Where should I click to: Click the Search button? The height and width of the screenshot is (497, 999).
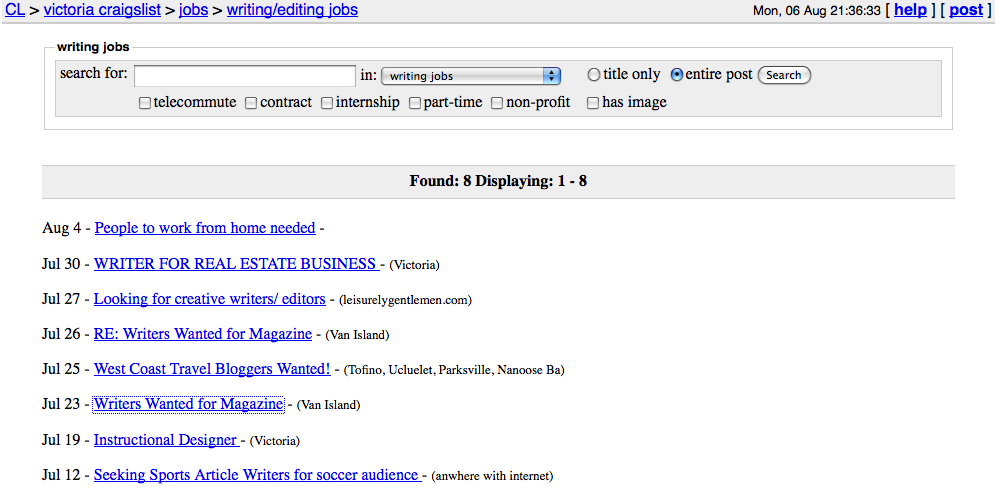click(x=784, y=75)
